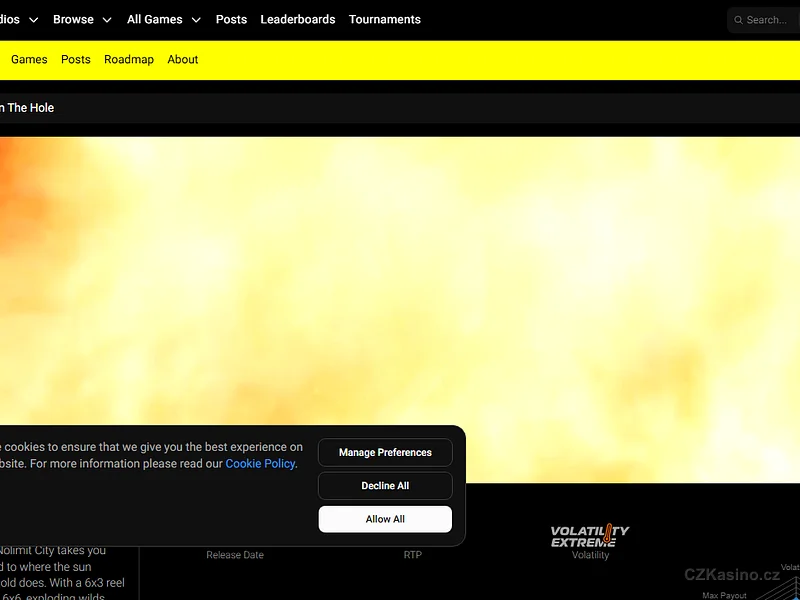Open the Tournaments page
This screenshot has width=800, height=600.
pos(385,19)
